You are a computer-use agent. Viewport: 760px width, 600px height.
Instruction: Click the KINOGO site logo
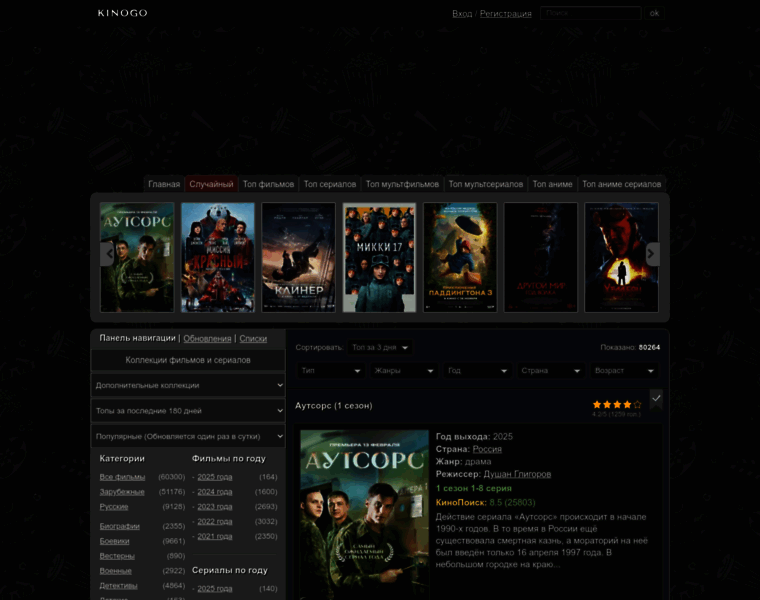point(122,13)
